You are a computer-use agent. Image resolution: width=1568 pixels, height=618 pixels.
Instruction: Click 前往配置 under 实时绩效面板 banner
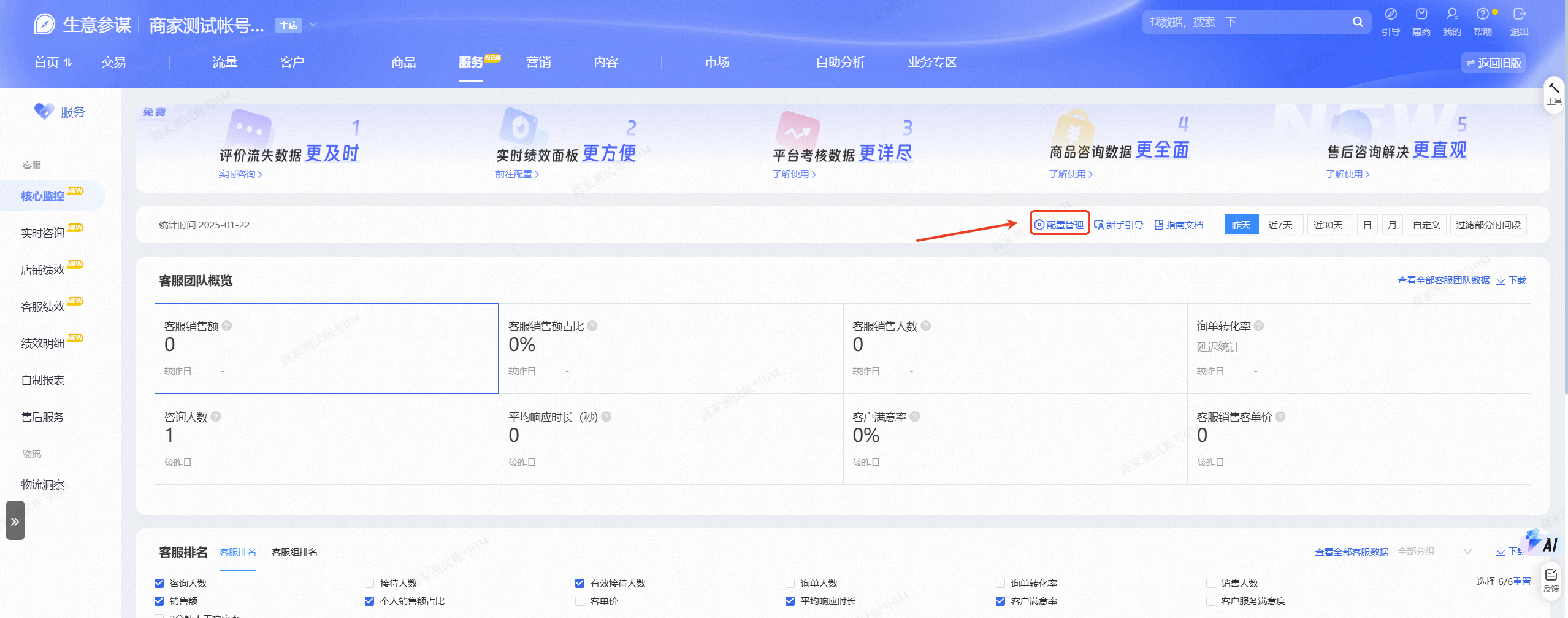[x=517, y=174]
